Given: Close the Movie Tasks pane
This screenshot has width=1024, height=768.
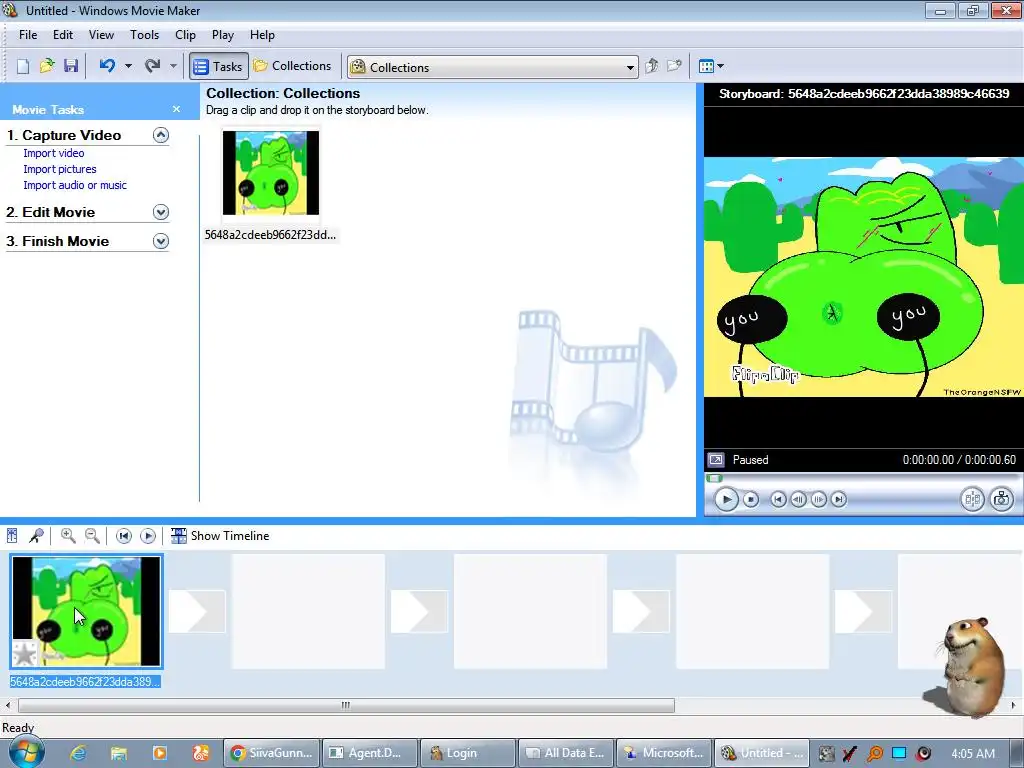Looking at the screenshot, I should pyautogui.click(x=176, y=109).
